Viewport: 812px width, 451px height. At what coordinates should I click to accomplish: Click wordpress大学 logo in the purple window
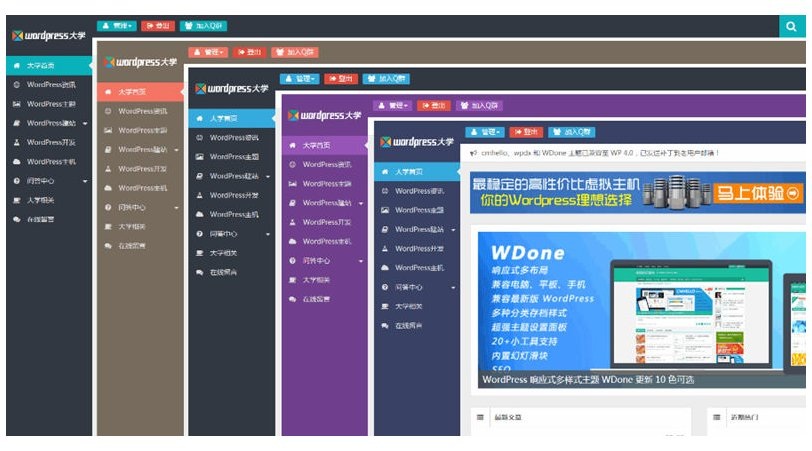tap(325, 115)
